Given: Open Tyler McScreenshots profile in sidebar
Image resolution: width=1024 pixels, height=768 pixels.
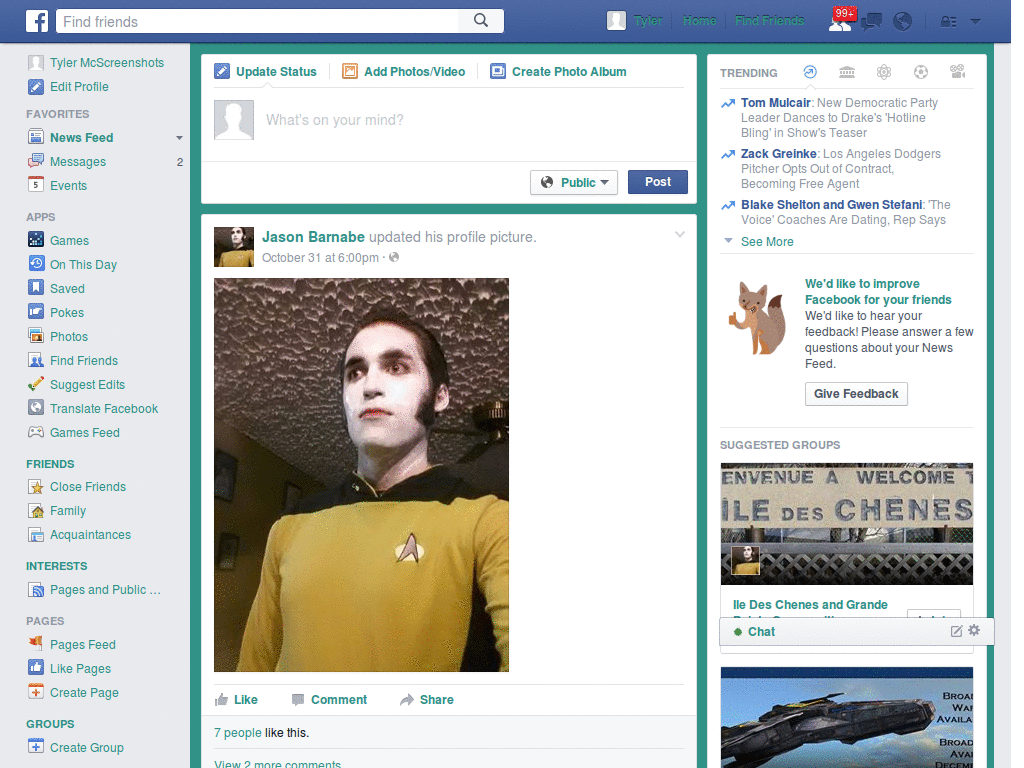Looking at the screenshot, I should click(x=106, y=63).
